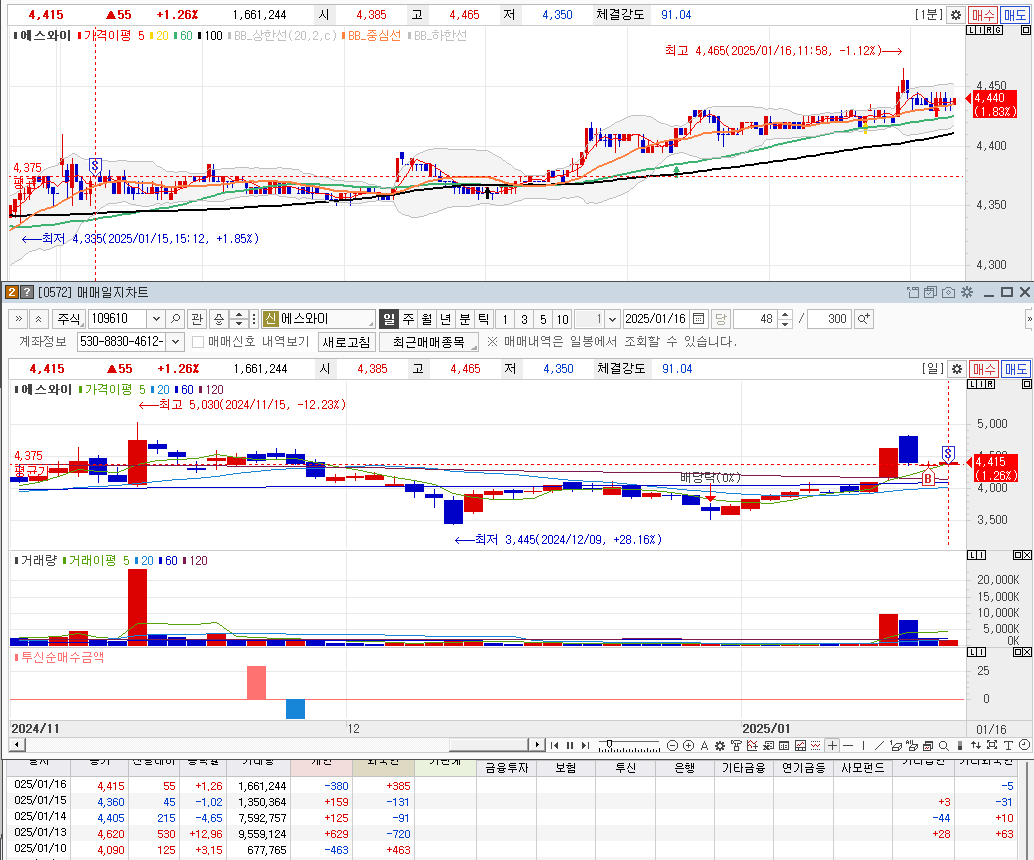
Task: Open the account number 530-8830-4612 dropdown
Action: 175,342
